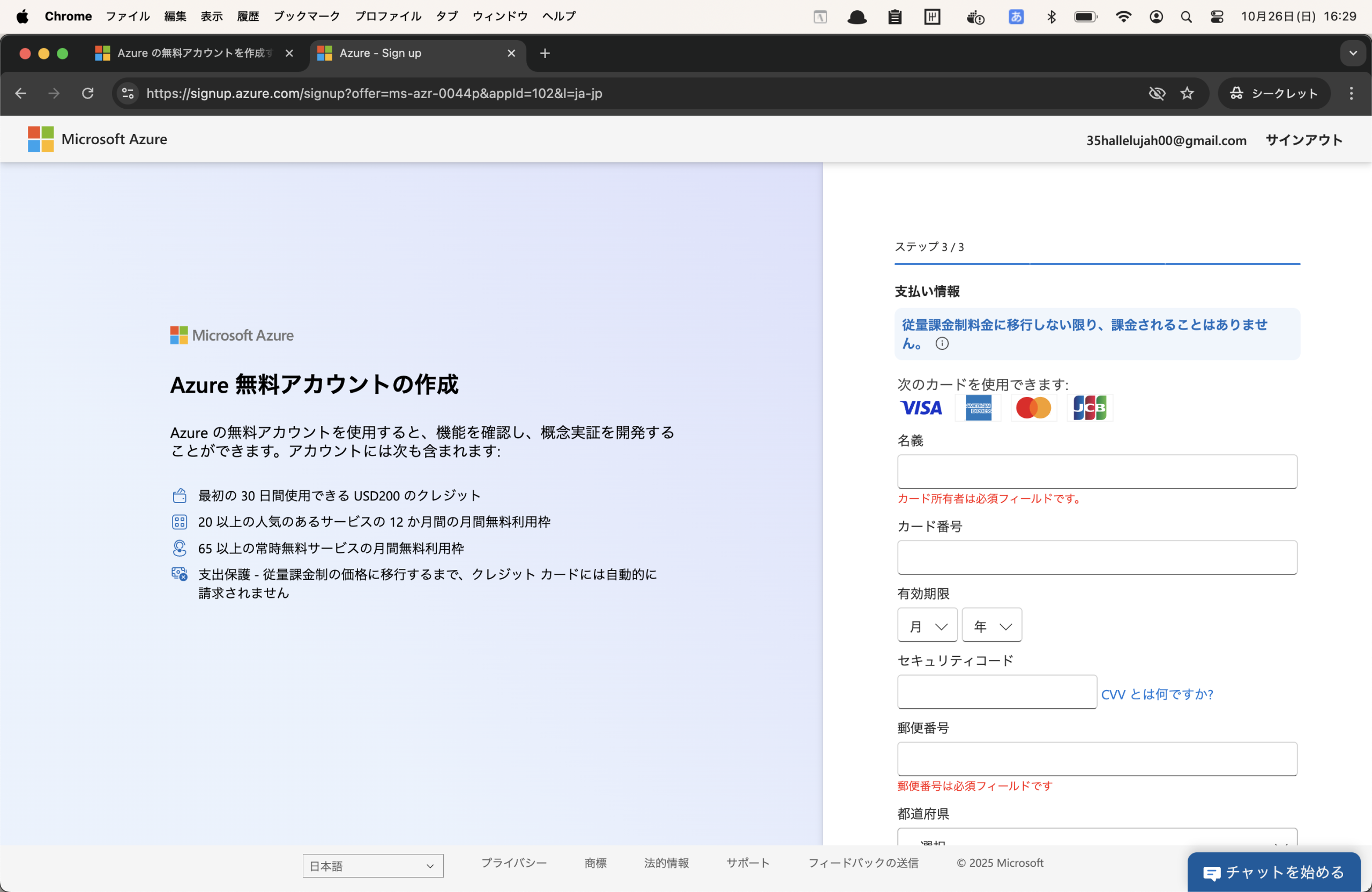Click the サインアウト link
1372x892 pixels.
[x=1303, y=140]
